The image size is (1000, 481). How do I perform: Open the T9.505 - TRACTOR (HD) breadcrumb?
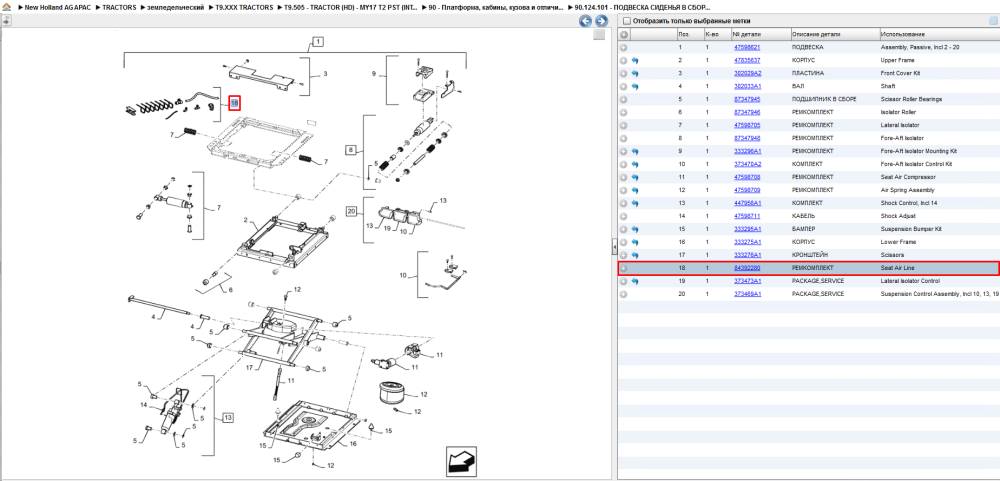(x=350, y=8)
